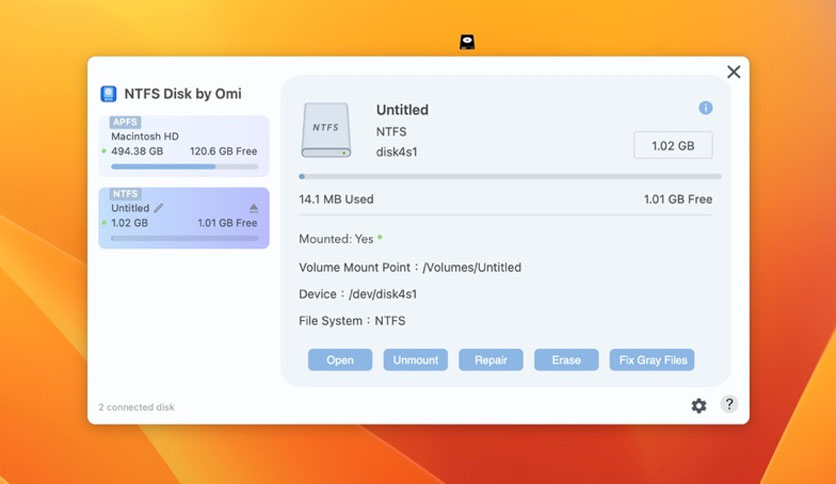836x484 pixels.
Task: Eject the Untitled disk with the eject icon
Action: point(254,208)
